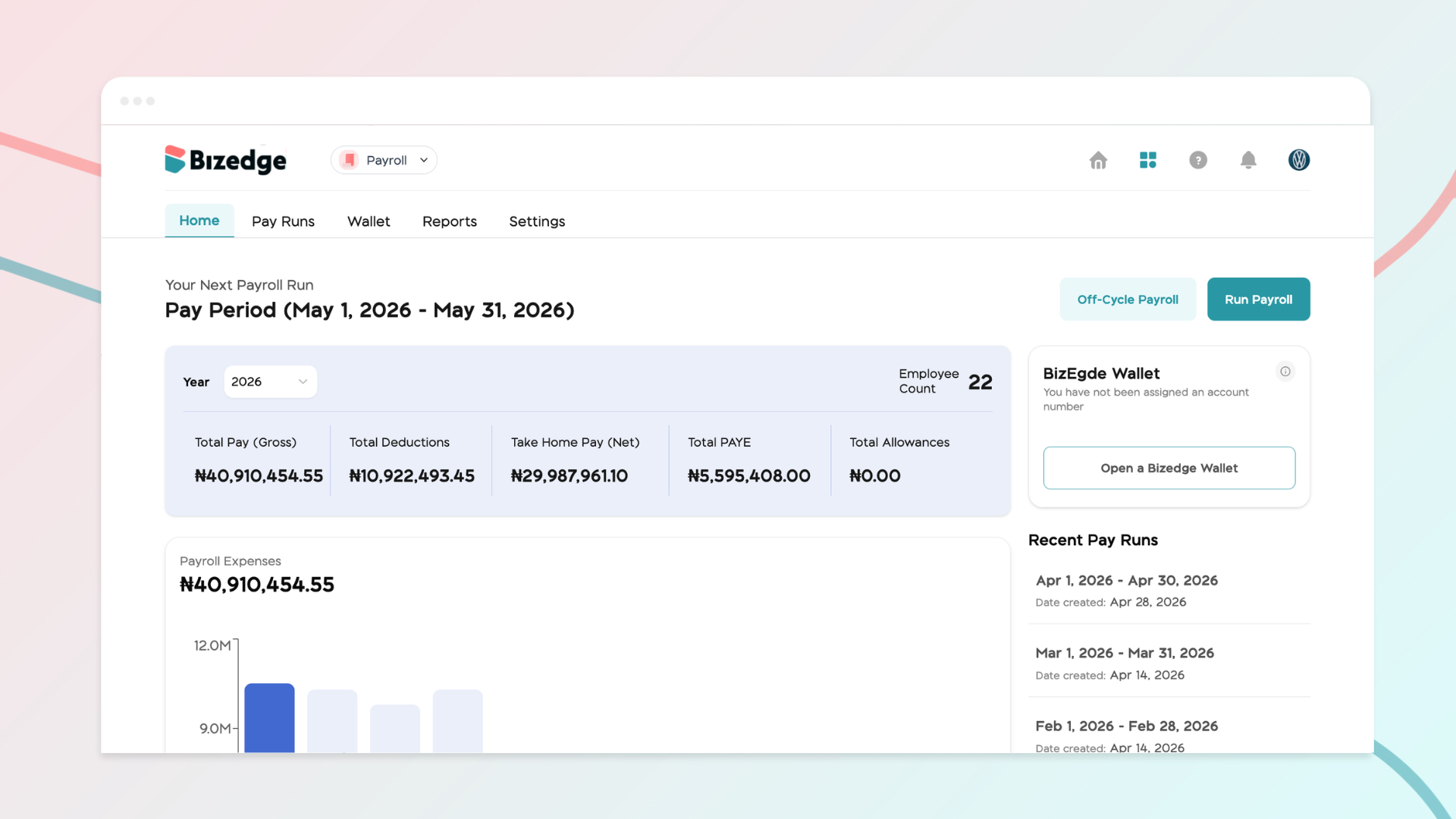
Task: Click the red Payroll module icon
Action: pos(350,160)
